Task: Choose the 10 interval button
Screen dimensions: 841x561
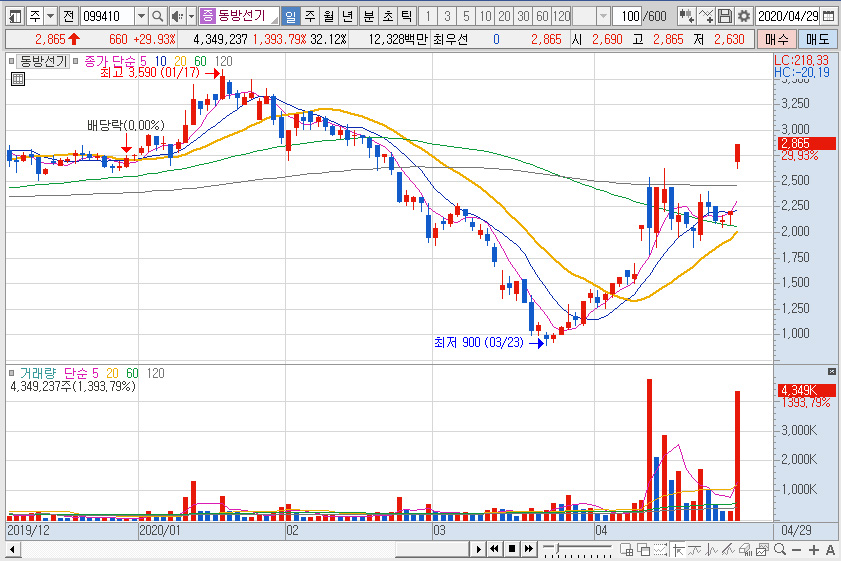Action: [x=485, y=16]
